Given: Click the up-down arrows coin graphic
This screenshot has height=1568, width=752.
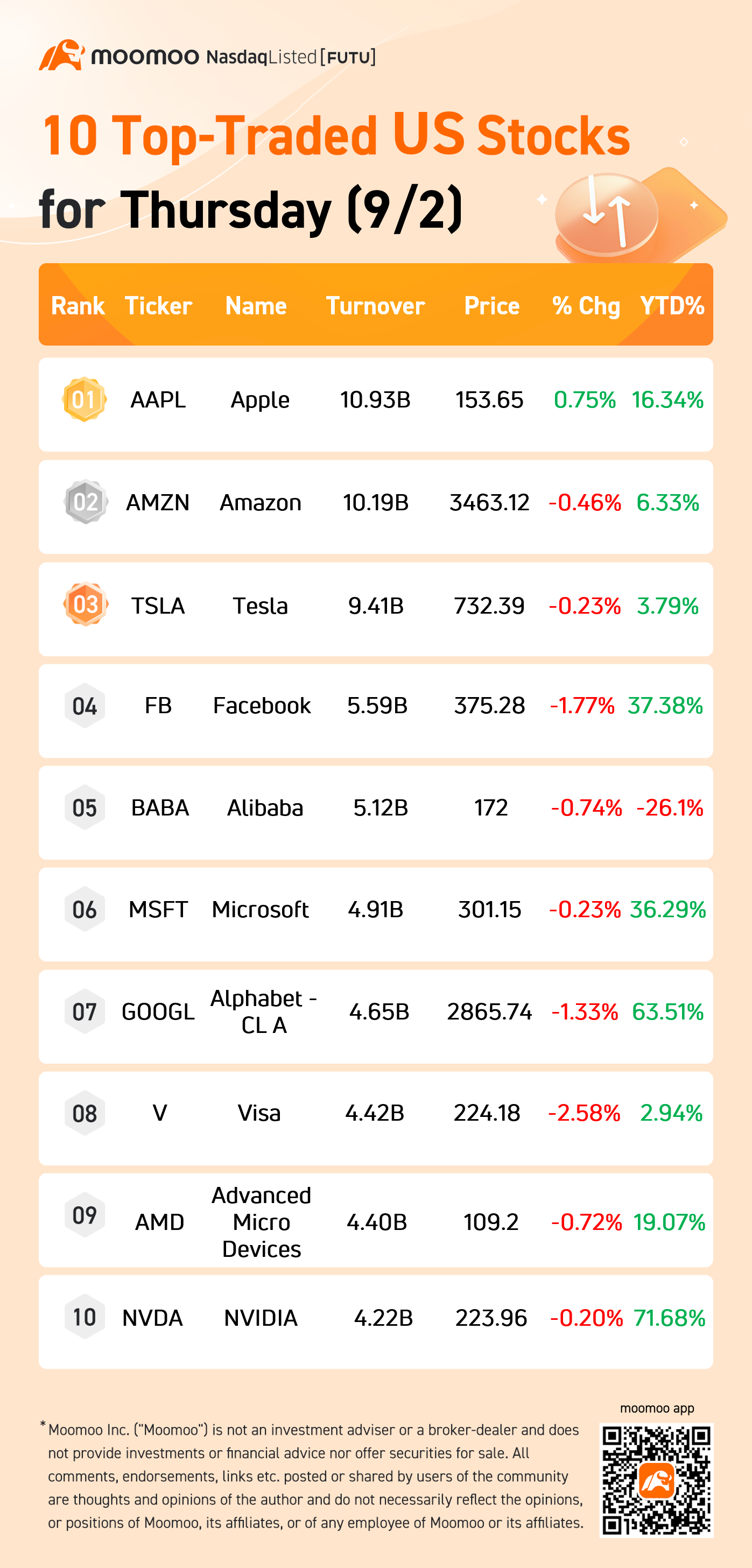Looking at the screenshot, I should pyautogui.click(x=607, y=214).
